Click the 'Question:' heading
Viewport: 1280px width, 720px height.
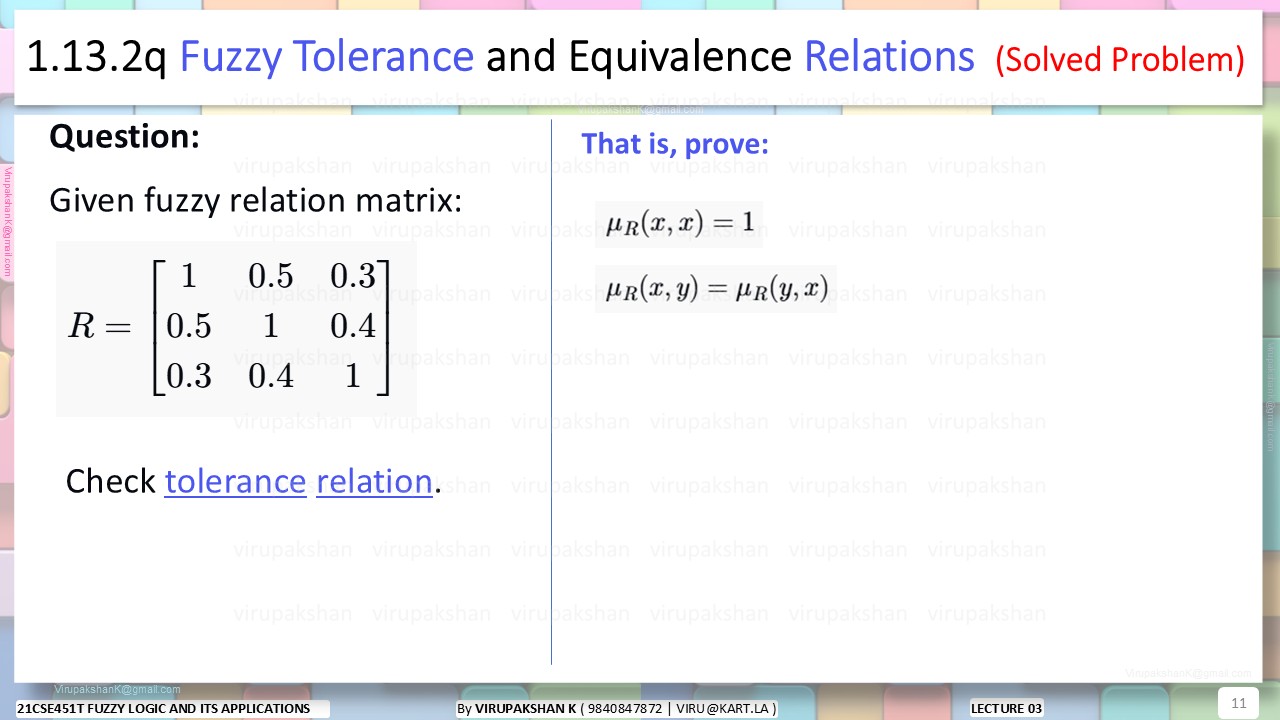pos(125,136)
